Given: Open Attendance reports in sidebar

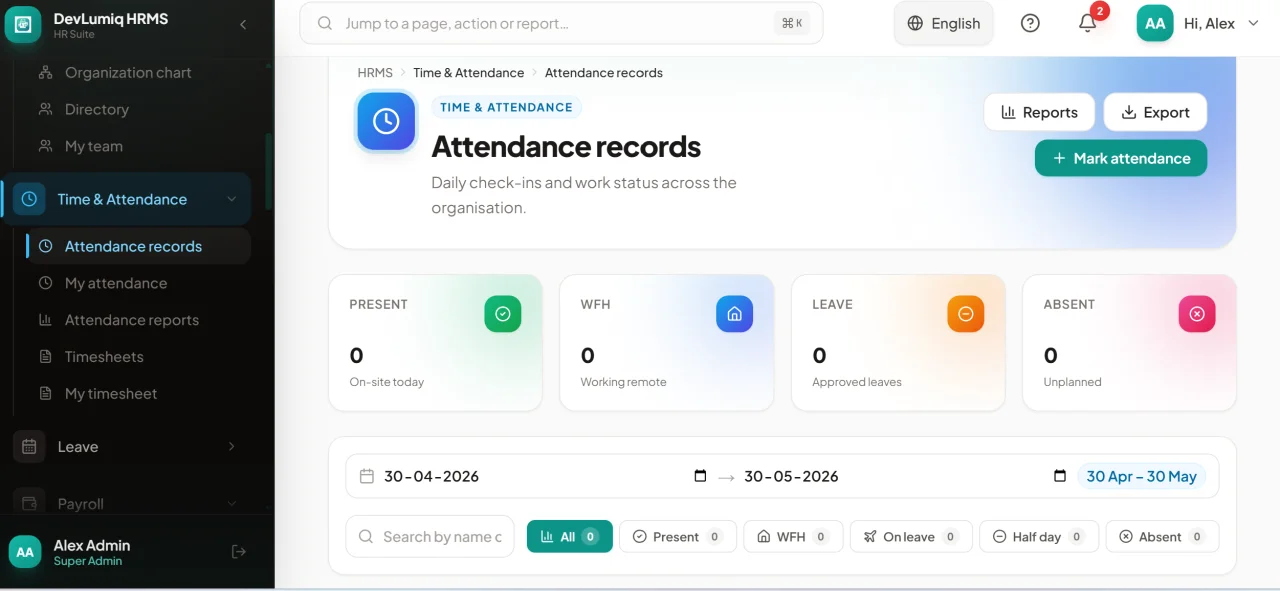Looking at the screenshot, I should pos(132,320).
